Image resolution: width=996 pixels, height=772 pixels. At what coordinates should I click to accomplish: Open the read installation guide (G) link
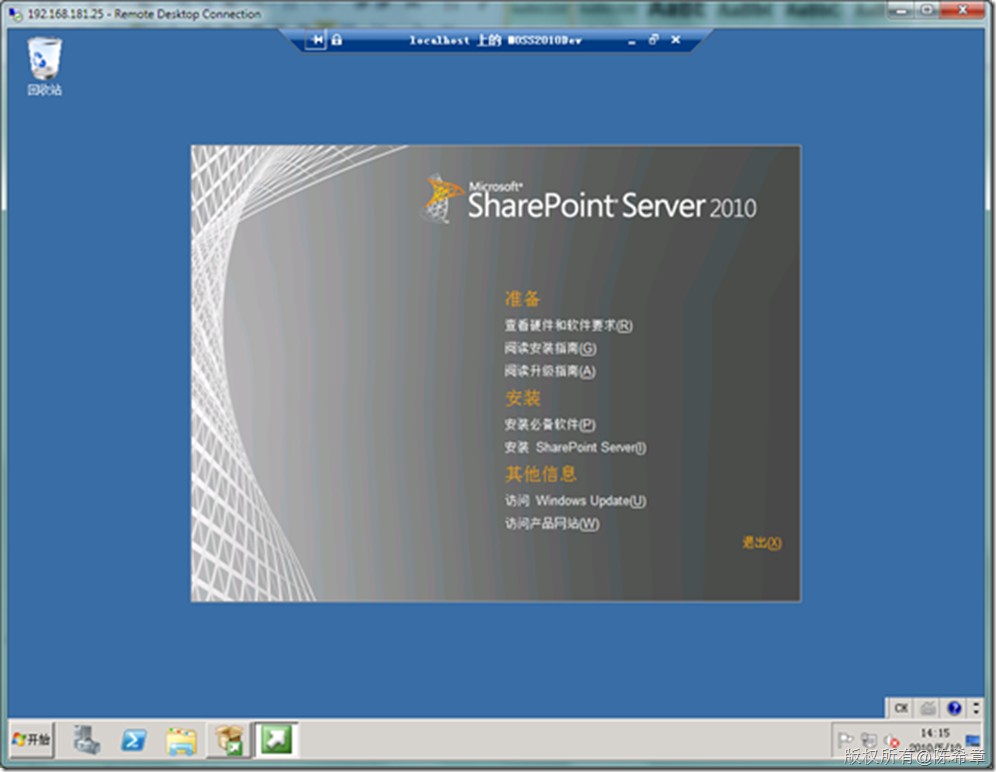click(x=550, y=348)
